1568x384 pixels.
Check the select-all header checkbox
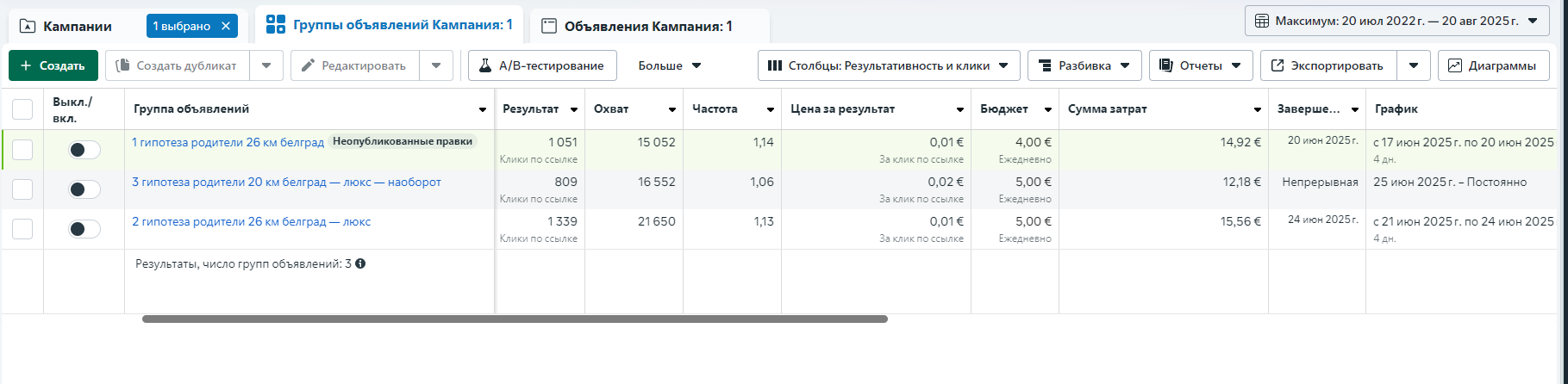click(22, 109)
